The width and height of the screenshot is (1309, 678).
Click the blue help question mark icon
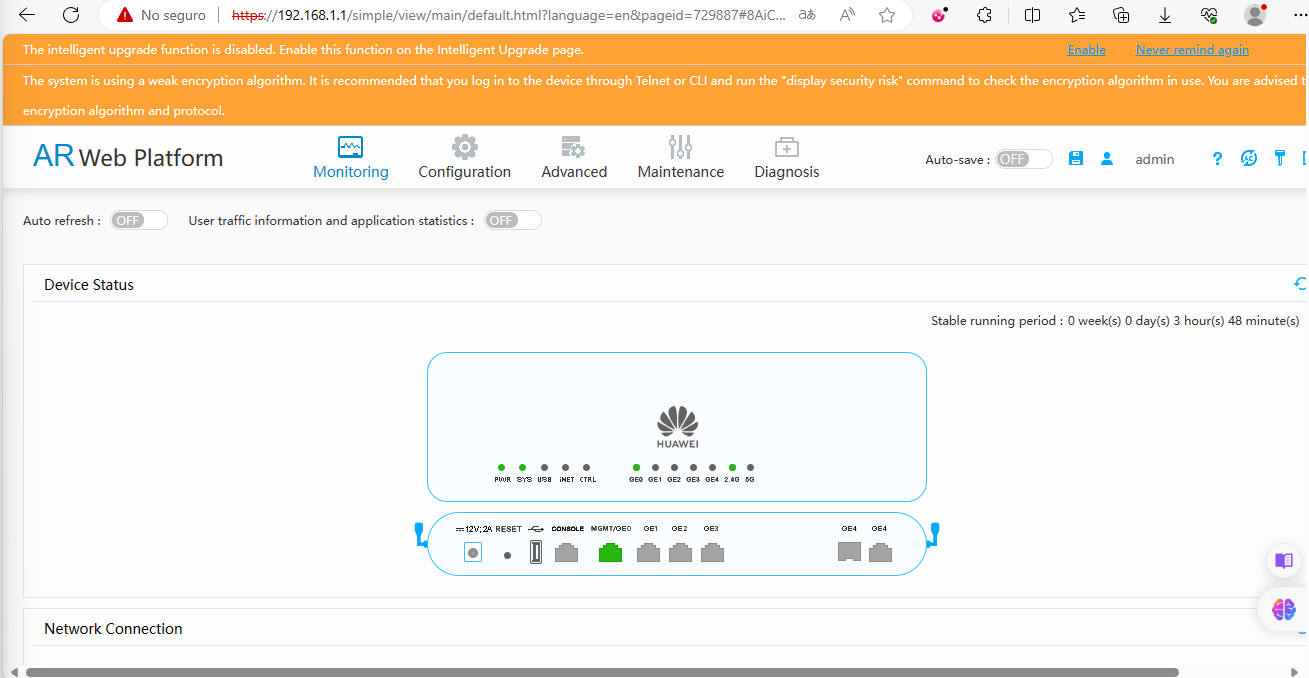click(1217, 159)
